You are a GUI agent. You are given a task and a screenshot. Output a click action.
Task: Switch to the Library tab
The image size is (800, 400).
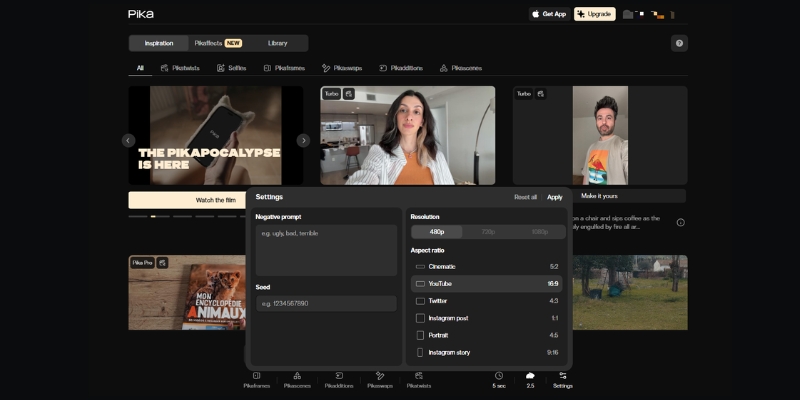point(278,43)
